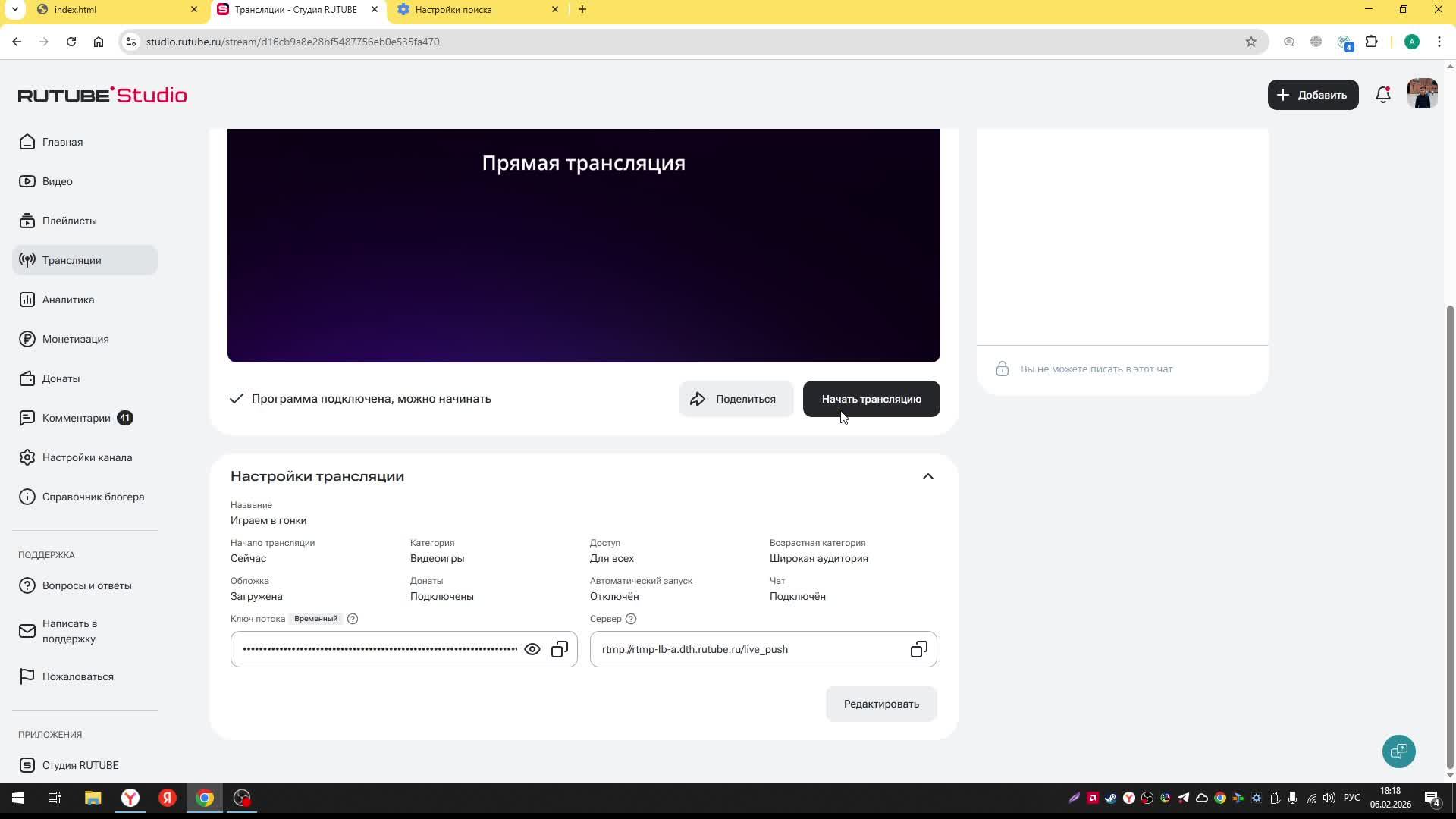Open File Explorer from the taskbar
The image size is (1456, 819).
(x=93, y=798)
